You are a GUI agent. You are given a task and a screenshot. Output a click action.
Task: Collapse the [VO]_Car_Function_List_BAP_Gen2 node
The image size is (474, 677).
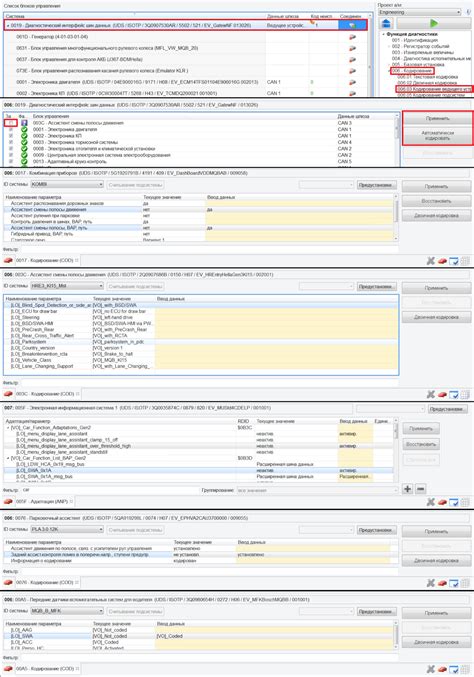(8, 458)
